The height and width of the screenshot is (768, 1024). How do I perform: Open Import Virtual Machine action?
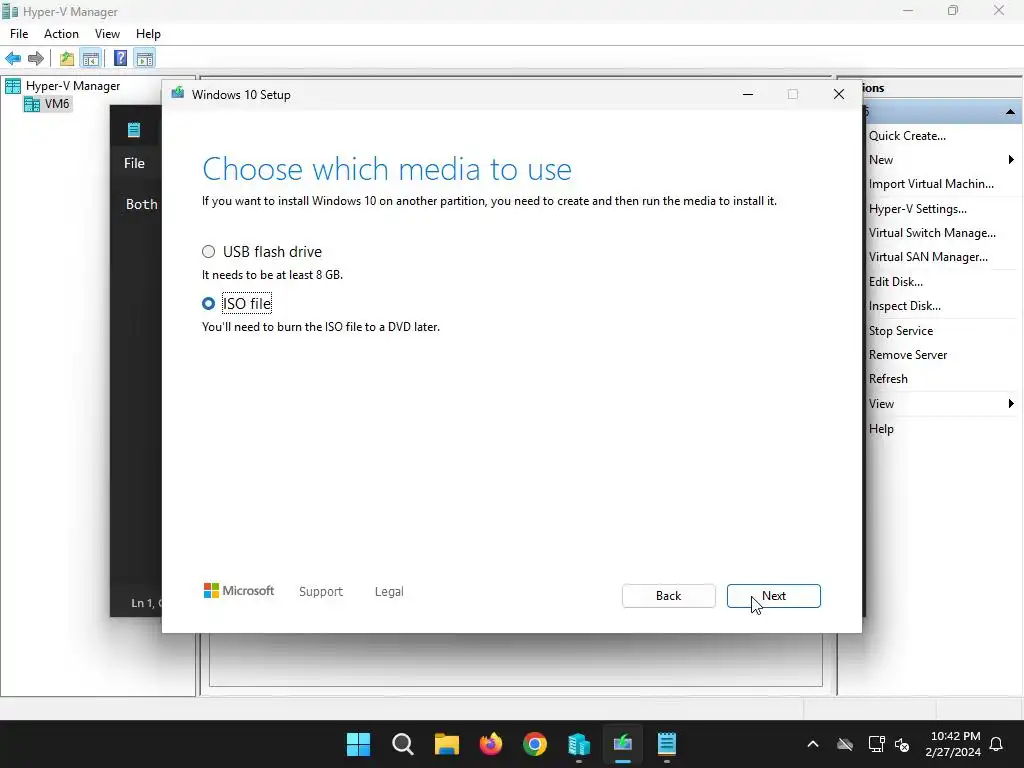931,184
